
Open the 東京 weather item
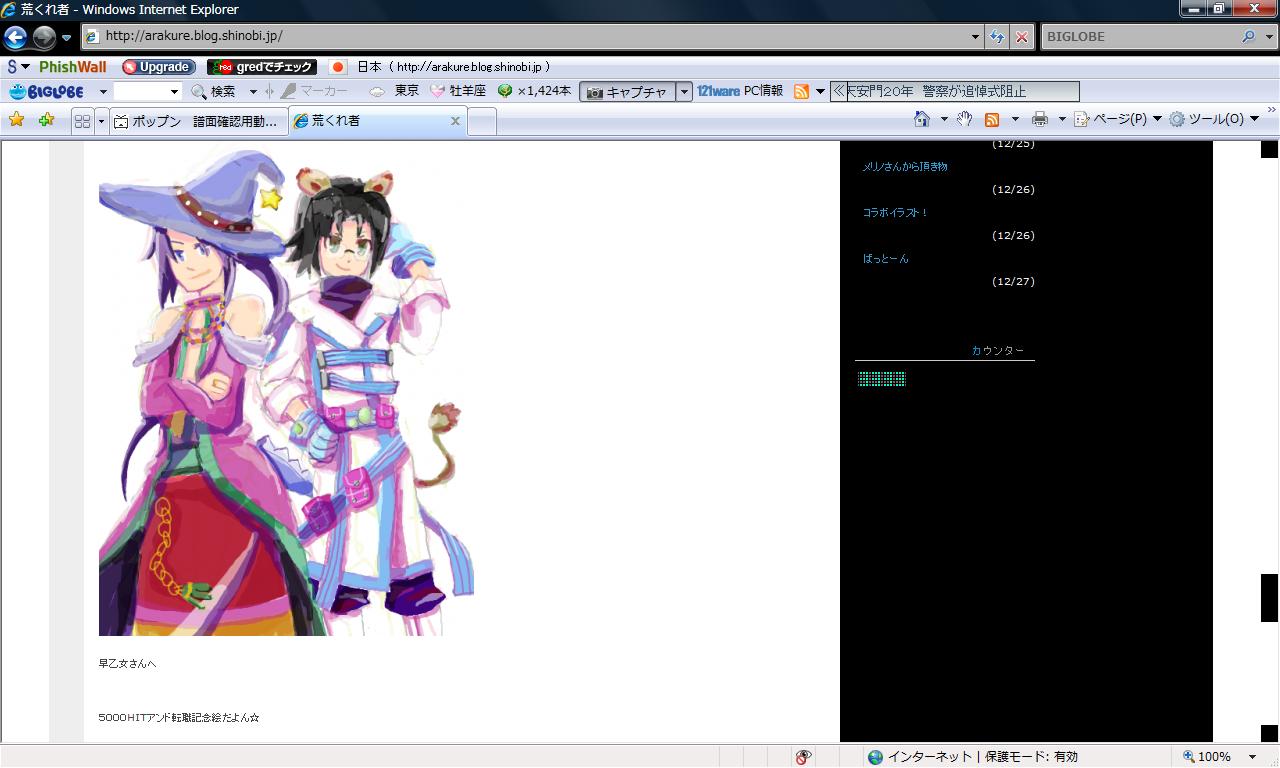point(394,91)
